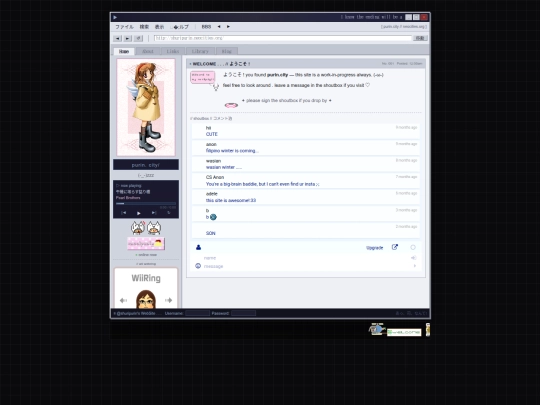Open shoutbox in external window icon
The height and width of the screenshot is (405, 540).
coord(395,247)
